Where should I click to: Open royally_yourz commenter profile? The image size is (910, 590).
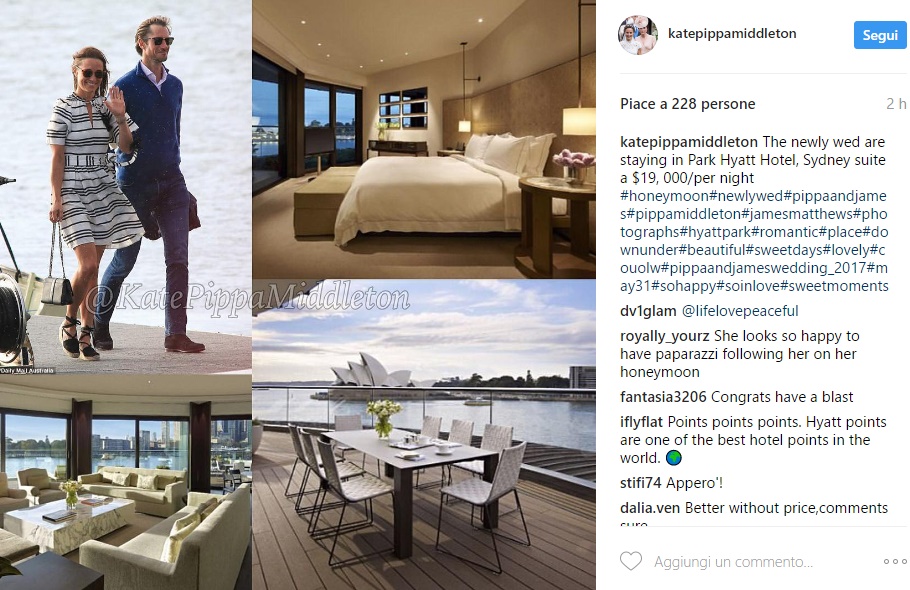pyautogui.click(x=665, y=336)
